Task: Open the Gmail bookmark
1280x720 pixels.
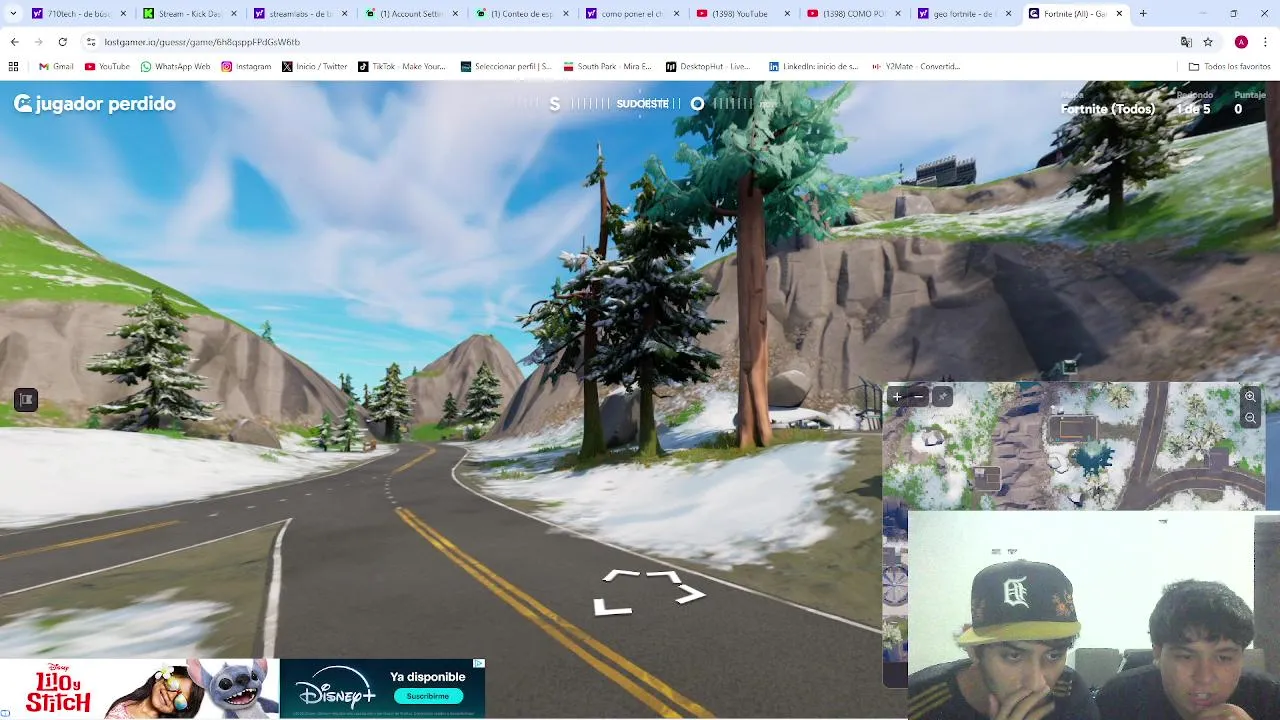Action: (x=56, y=66)
